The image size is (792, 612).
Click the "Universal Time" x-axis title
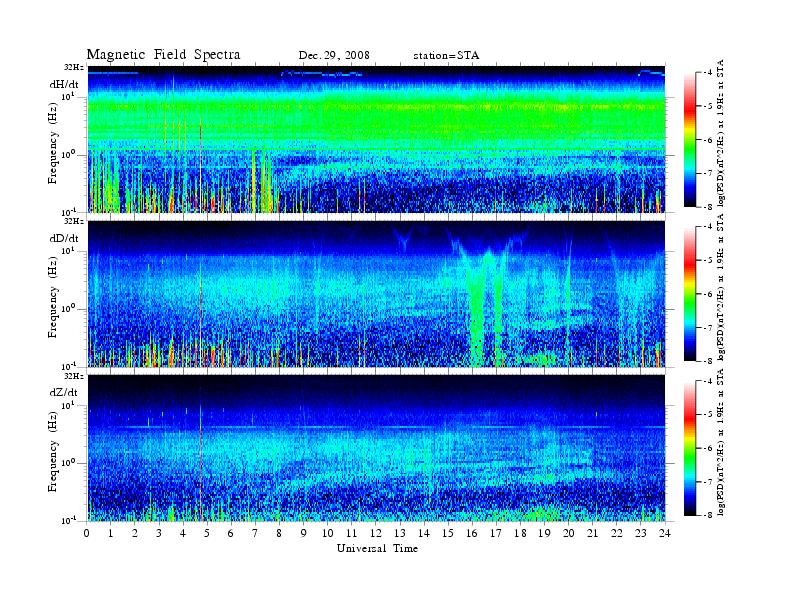coord(377,548)
